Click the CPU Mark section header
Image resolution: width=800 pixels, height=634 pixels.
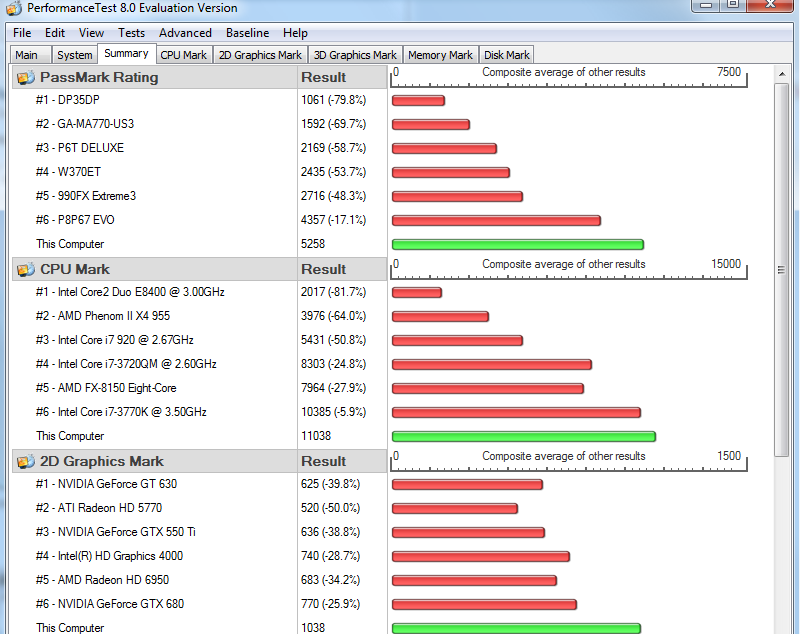(154, 269)
